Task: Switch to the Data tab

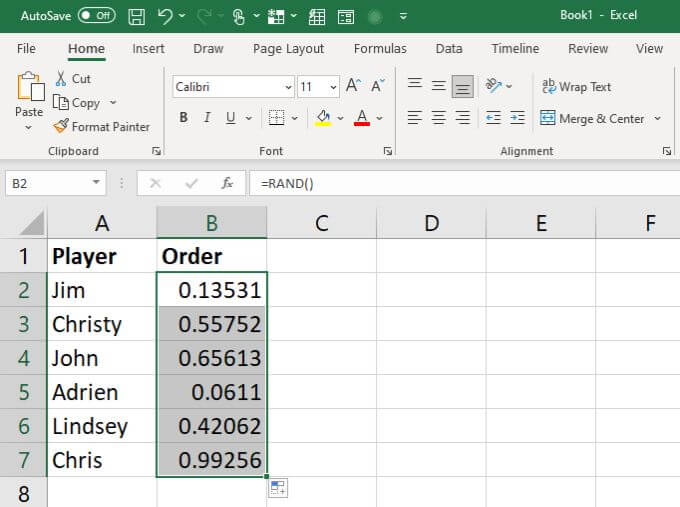Action: tap(449, 49)
